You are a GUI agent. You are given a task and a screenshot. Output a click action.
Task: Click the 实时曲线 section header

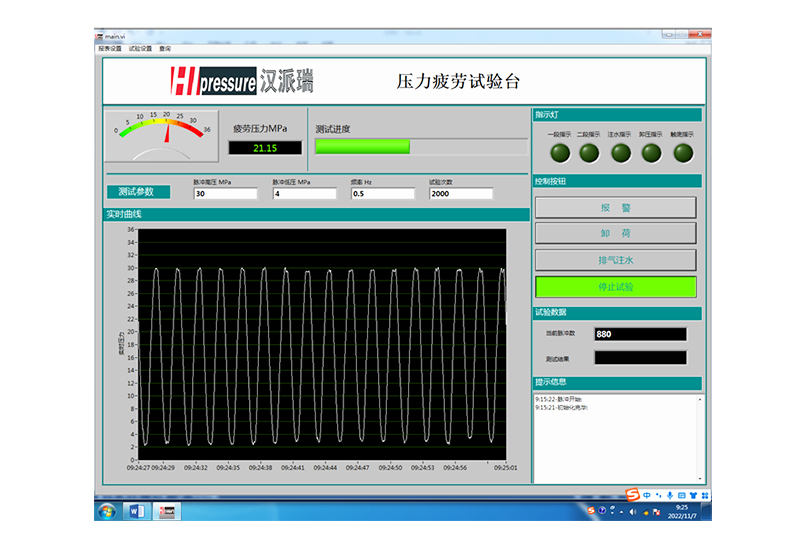point(316,214)
